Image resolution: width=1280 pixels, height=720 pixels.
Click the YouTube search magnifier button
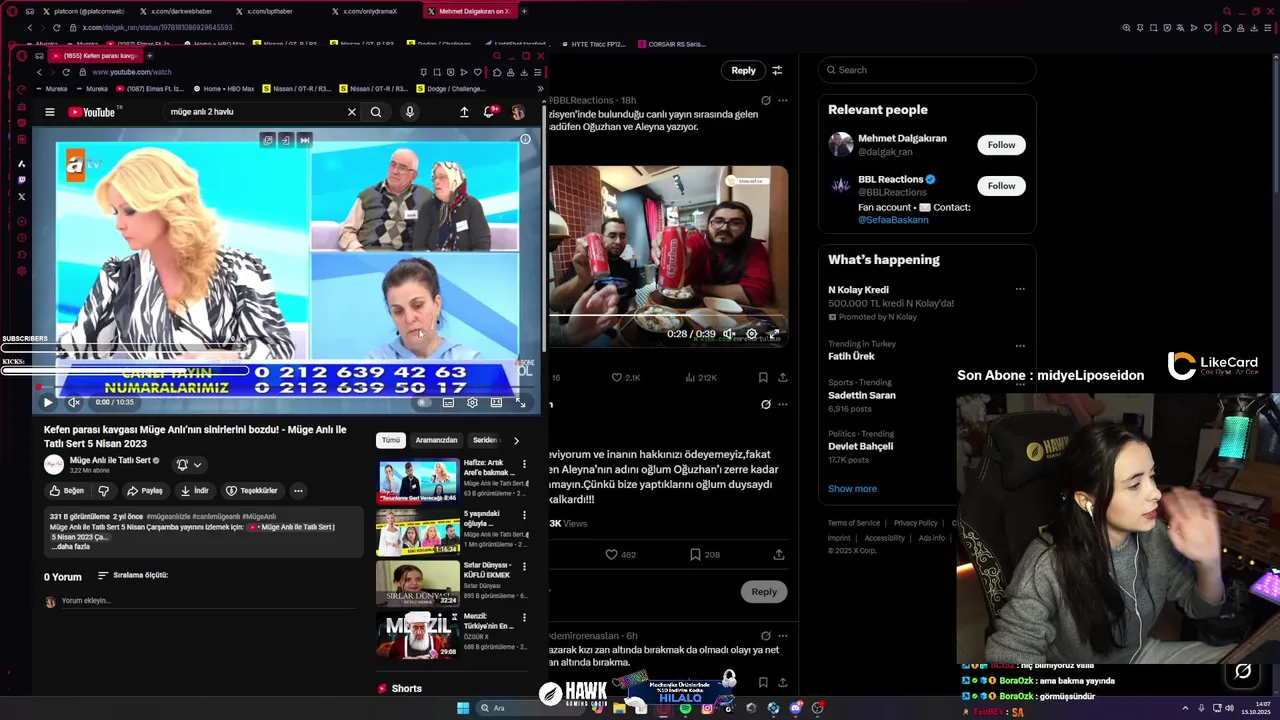(x=376, y=112)
